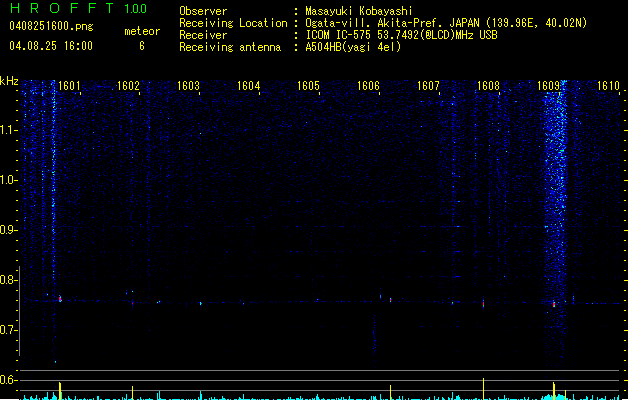Click the 1604 time axis marker

pos(248,86)
